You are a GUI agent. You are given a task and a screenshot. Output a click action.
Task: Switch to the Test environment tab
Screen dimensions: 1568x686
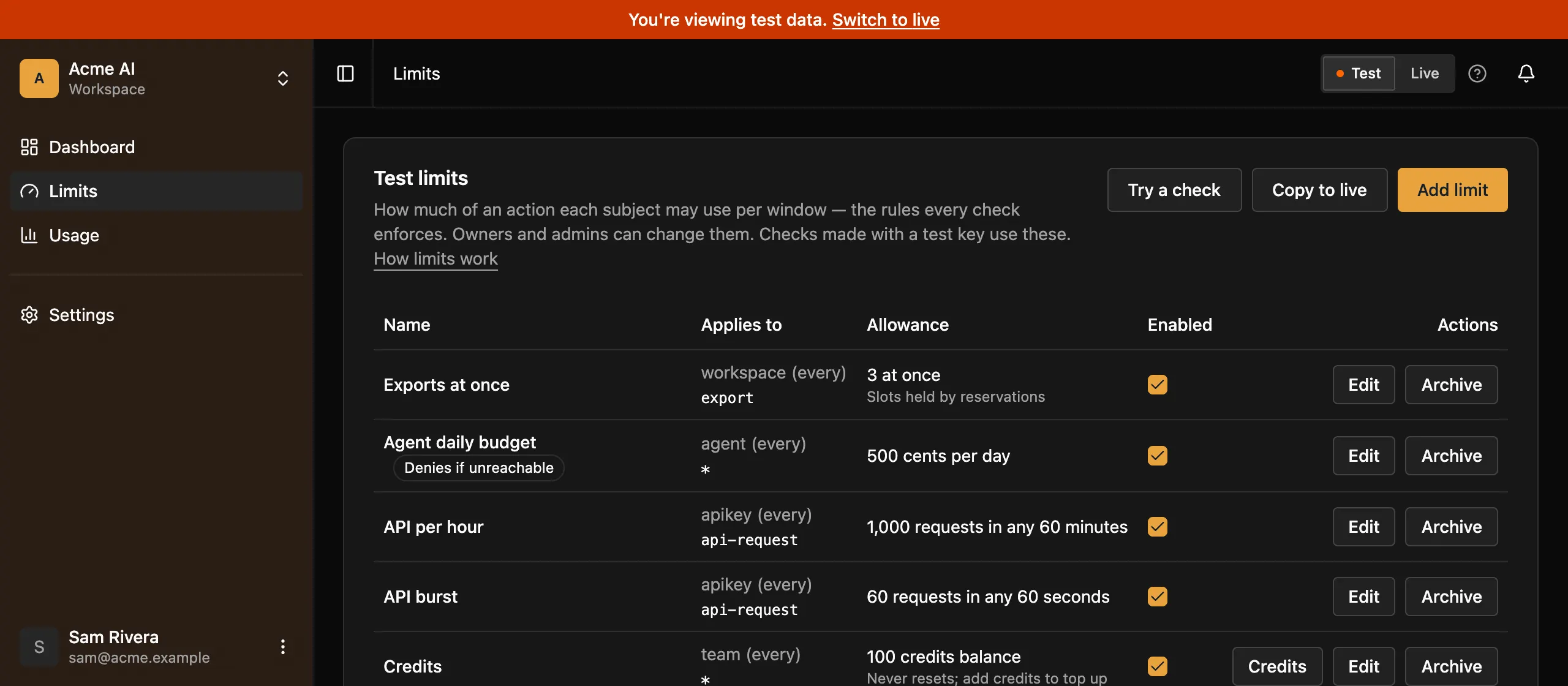pyautogui.click(x=1359, y=73)
